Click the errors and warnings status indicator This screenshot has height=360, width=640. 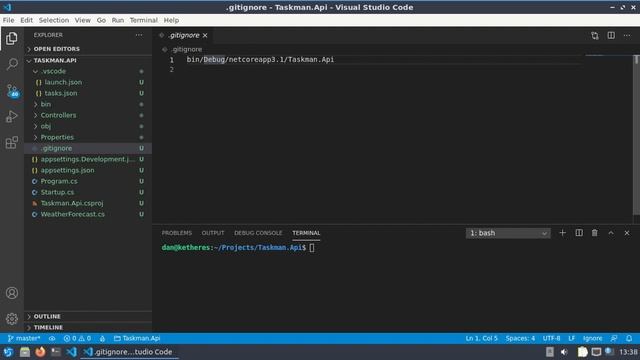coord(78,338)
